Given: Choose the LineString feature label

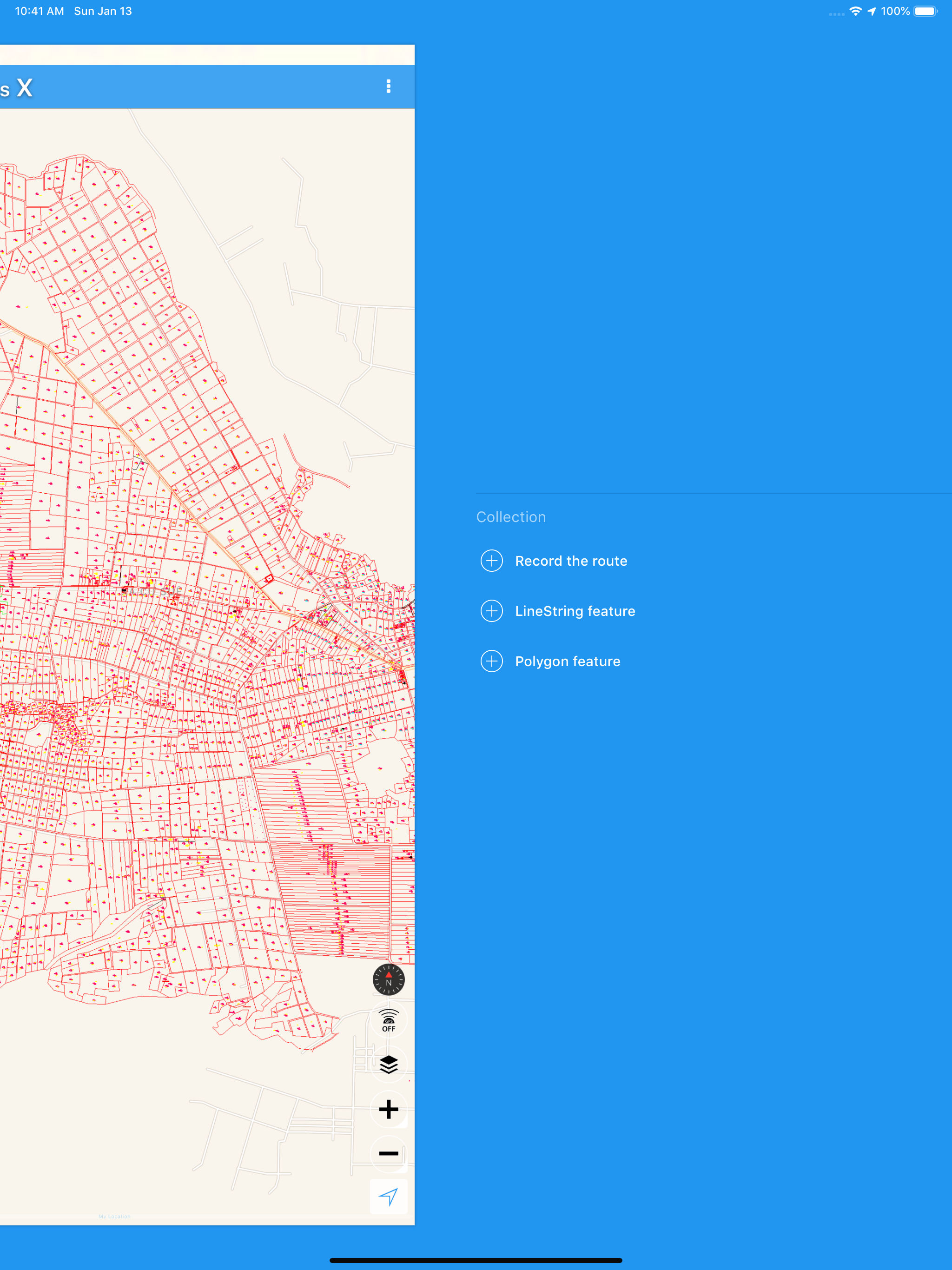Looking at the screenshot, I should coord(575,611).
